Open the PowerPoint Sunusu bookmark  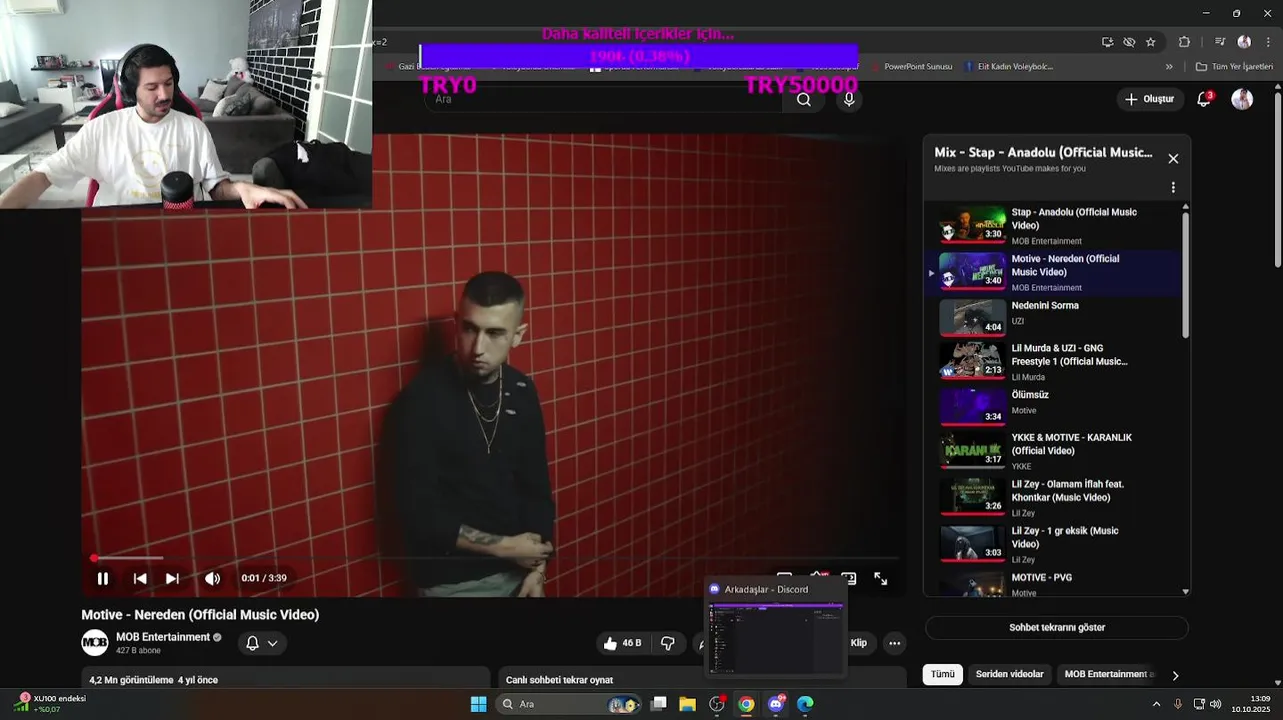pos(911,67)
